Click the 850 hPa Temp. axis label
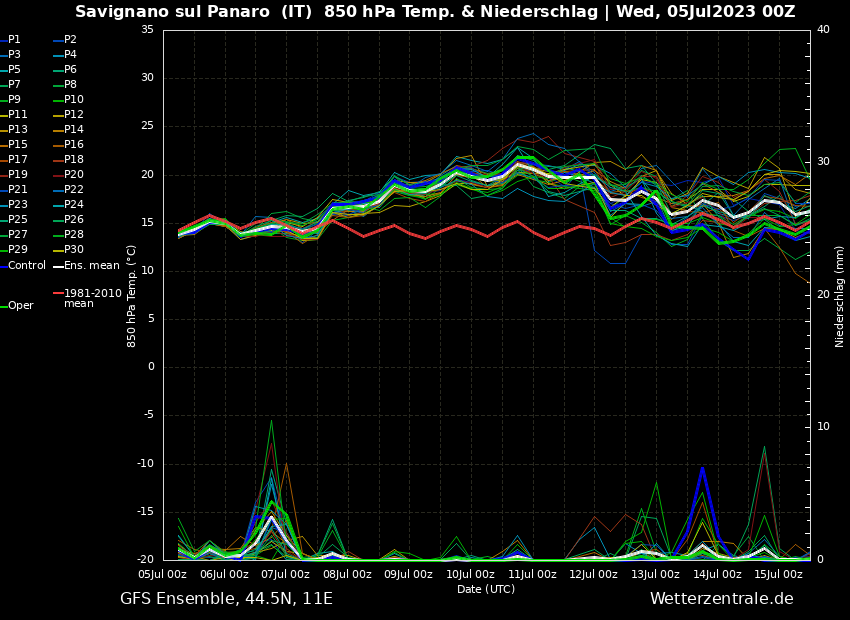 point(131,296)
